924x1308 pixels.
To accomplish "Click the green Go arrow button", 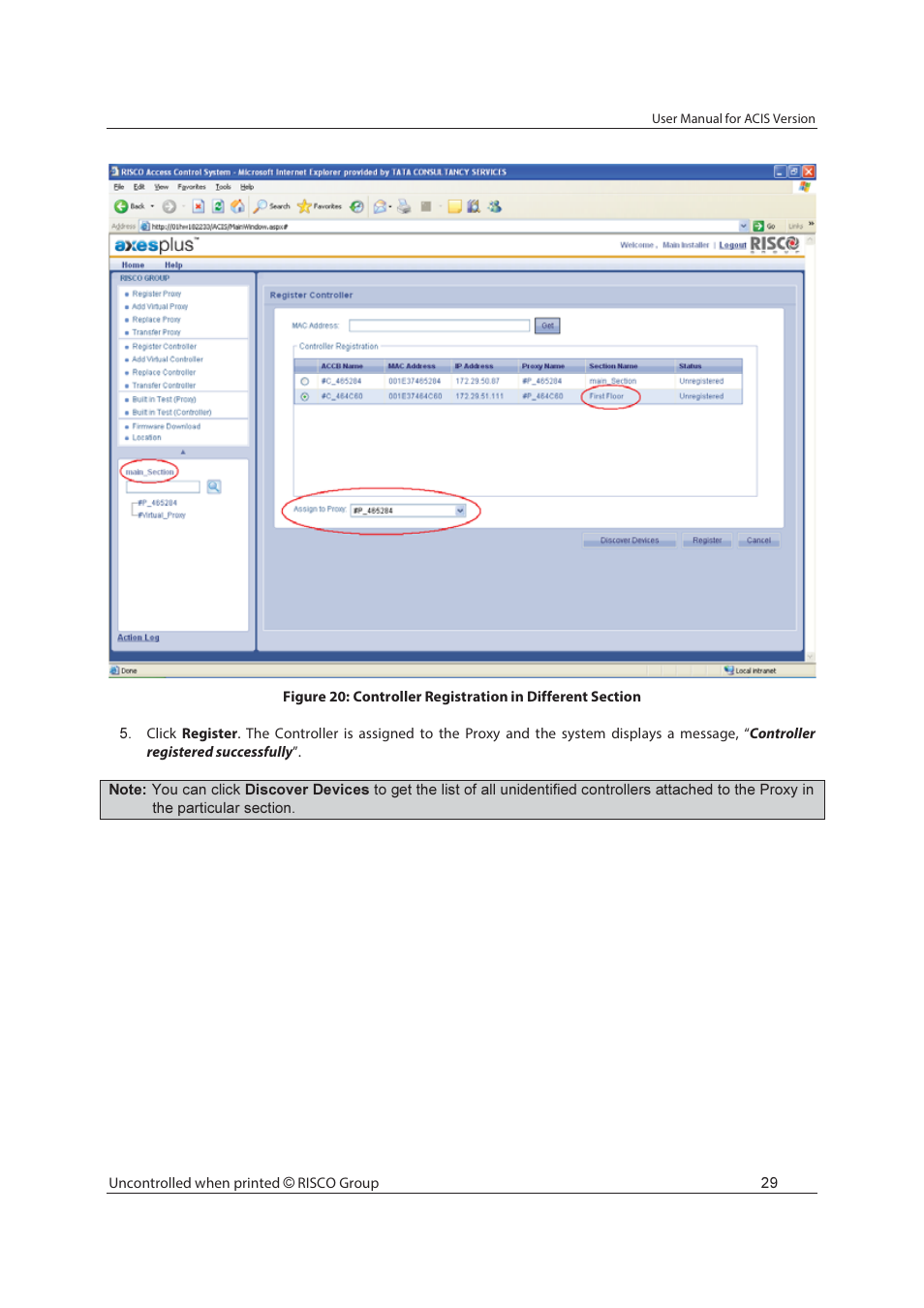I will pyautogui.click(x=758, y=226).
